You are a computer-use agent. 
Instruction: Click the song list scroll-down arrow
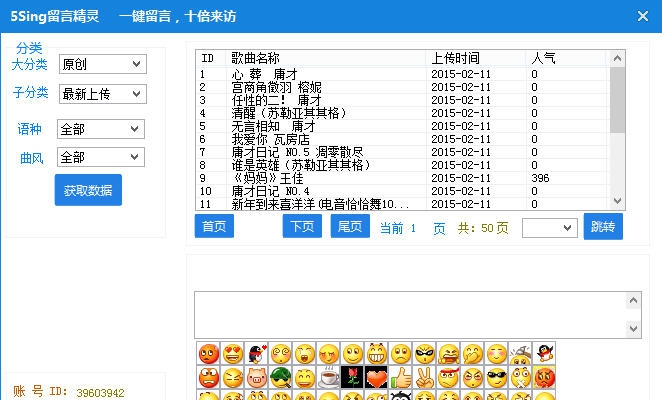point(617,201)
